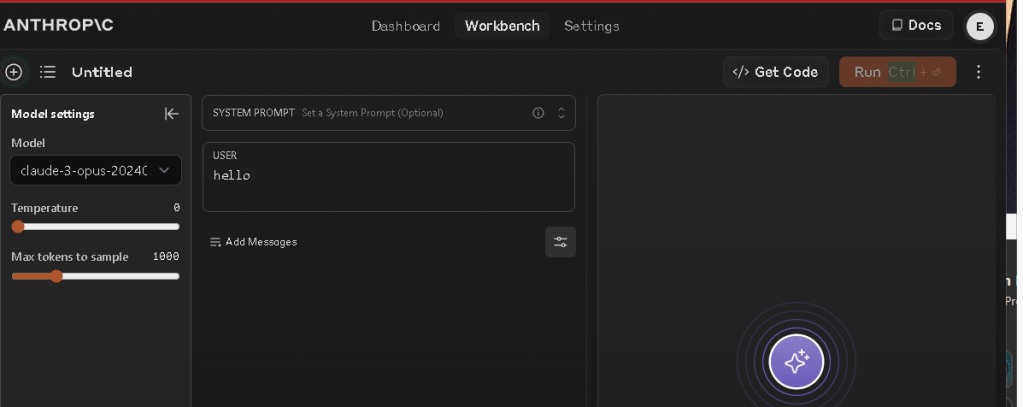1023x407 pixels.
Task: Click the Untitled prompt title
Action: tap(102, 72)
